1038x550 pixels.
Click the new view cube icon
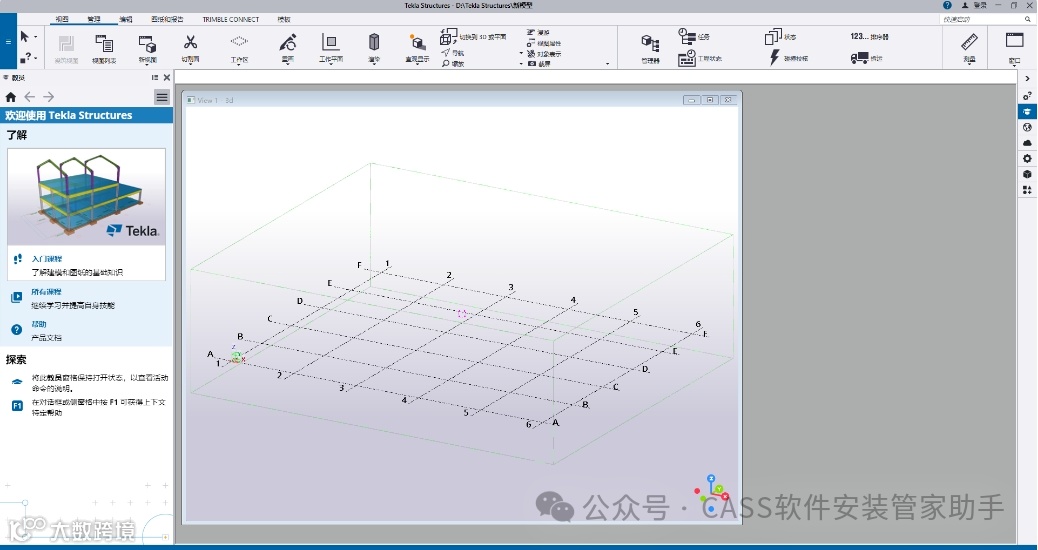pyautogui.click(x=147, y=44)
